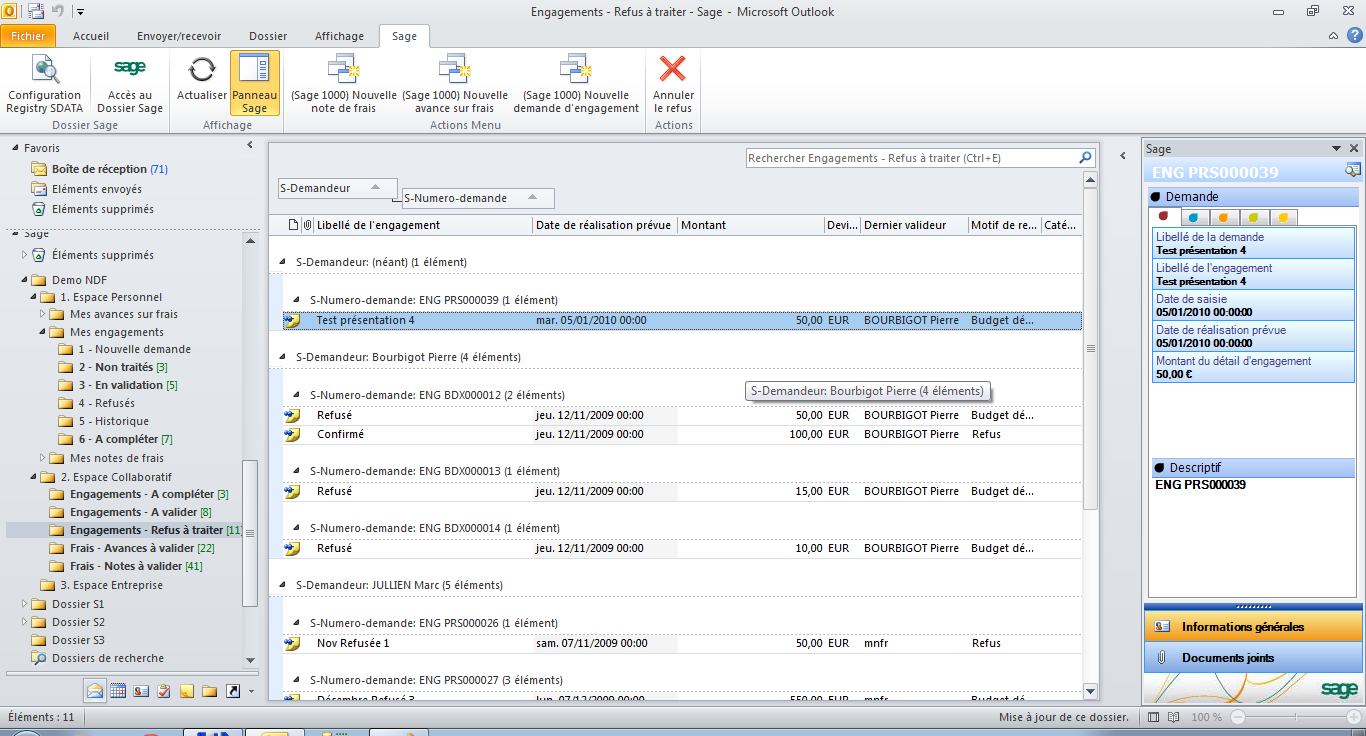This screenshot has width=1366, height=736.
Task: Sort by Date de réalisation prévue column
Action: [604, 225]
